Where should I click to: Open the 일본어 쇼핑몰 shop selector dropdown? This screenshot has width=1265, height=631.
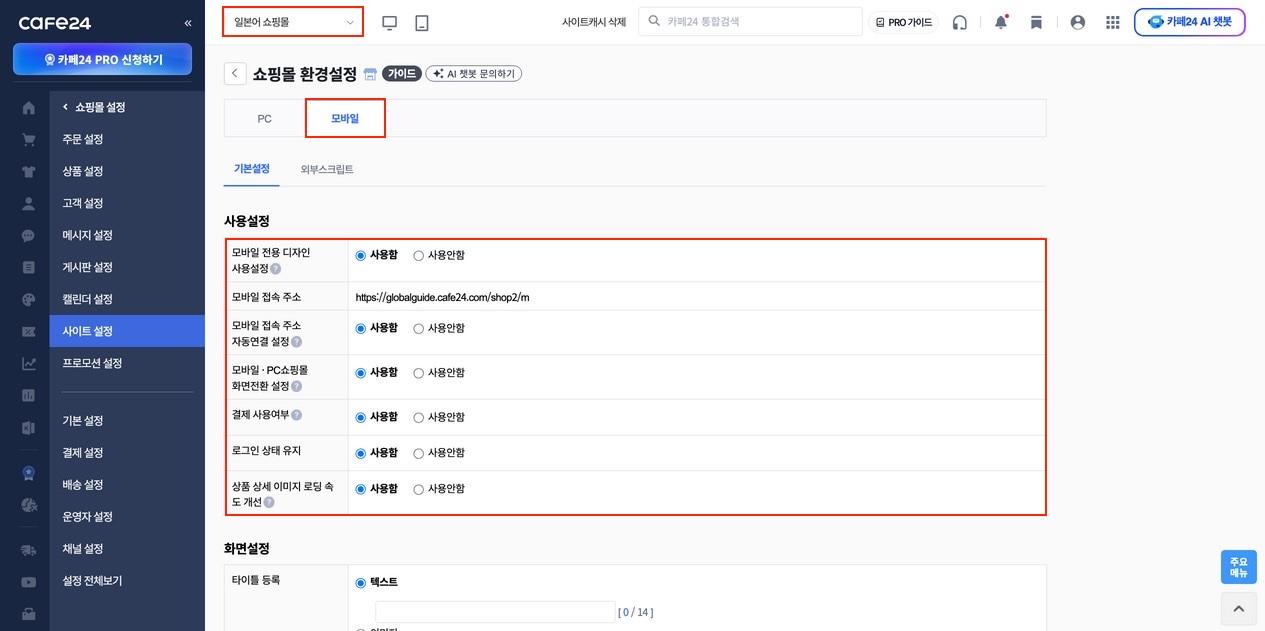(x=293, y=21)
